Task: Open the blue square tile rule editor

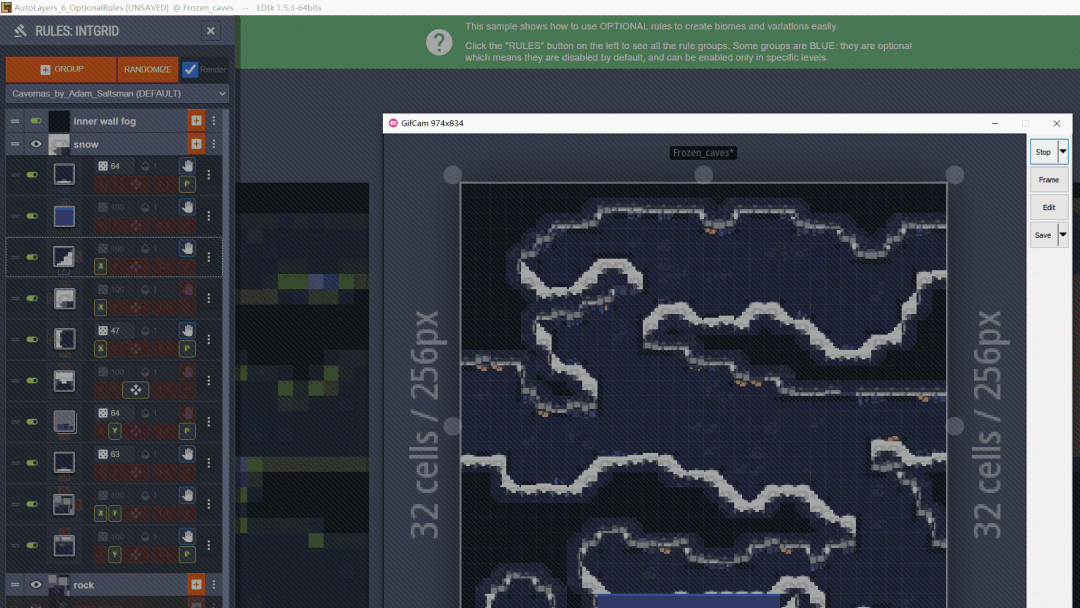Action: [64, 216]
